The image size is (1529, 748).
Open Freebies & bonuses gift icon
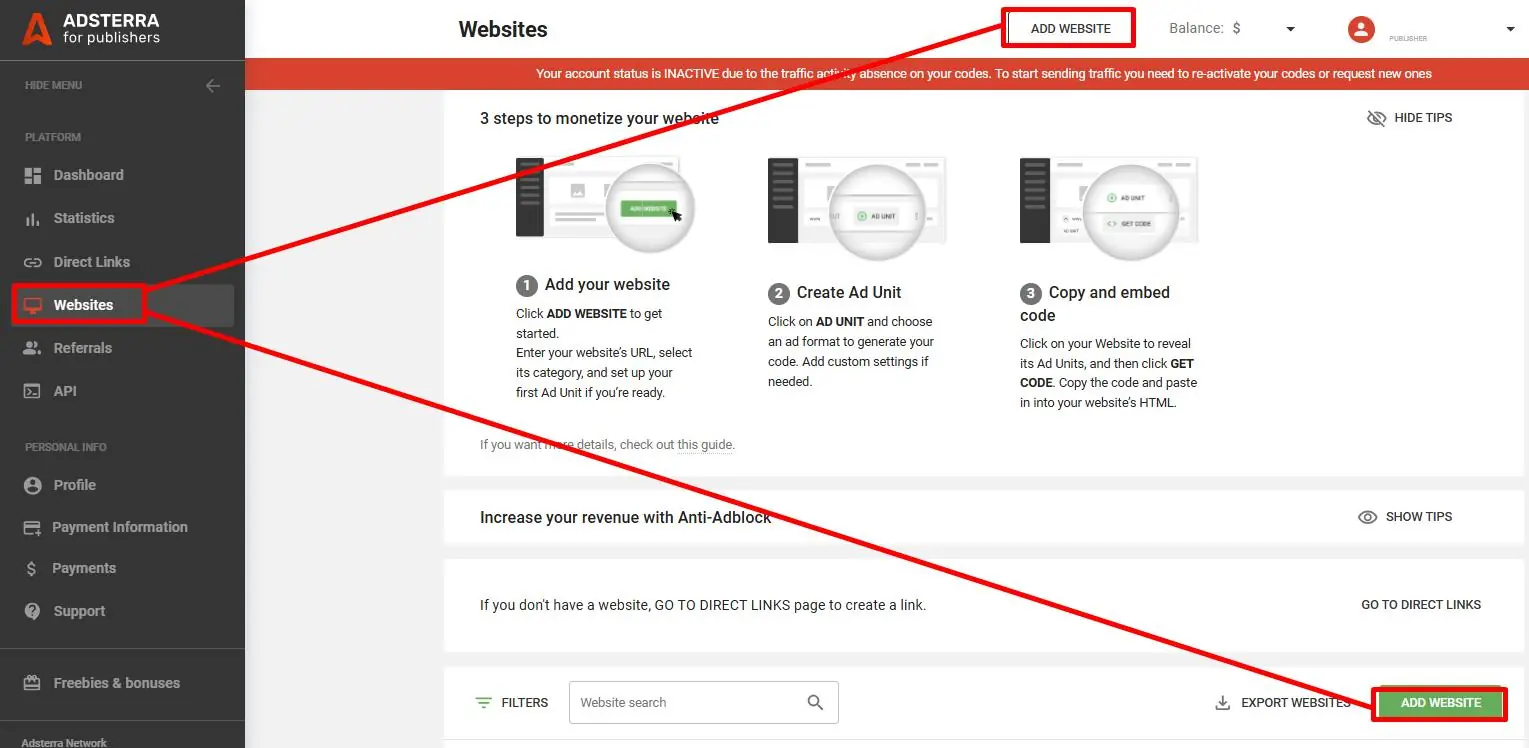click(x=33, y=683)
